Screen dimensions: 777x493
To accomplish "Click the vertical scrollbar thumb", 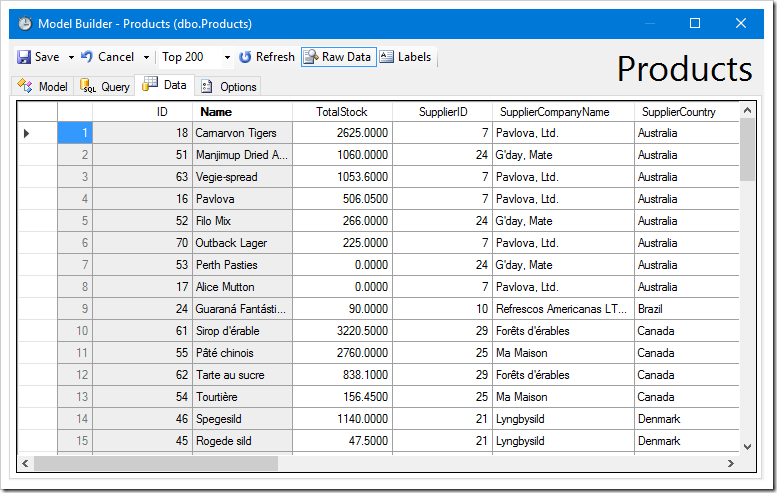I will pyautogui.click(x=747, y=150).
